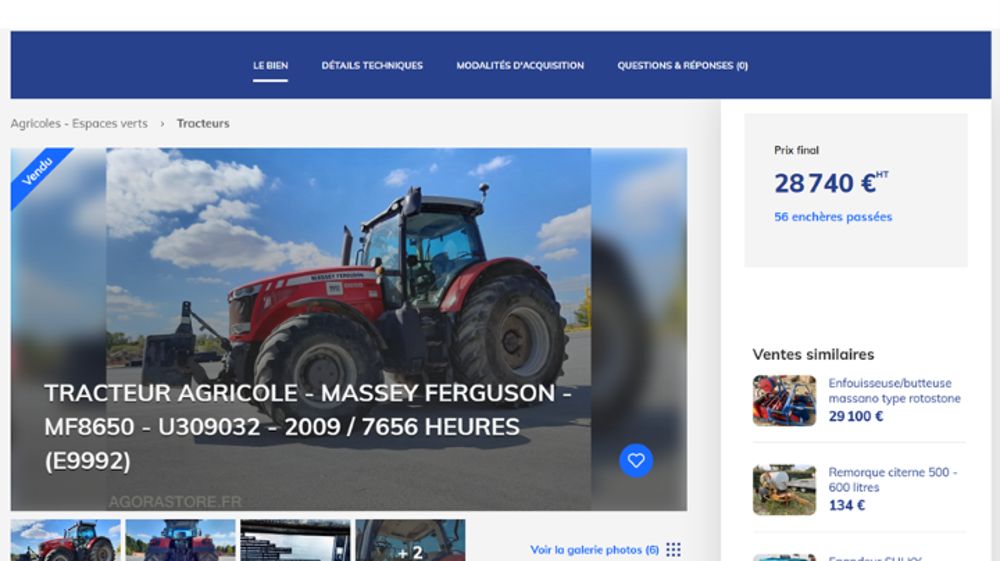Select first tractor side-view thumbnail

click(66, 540)
